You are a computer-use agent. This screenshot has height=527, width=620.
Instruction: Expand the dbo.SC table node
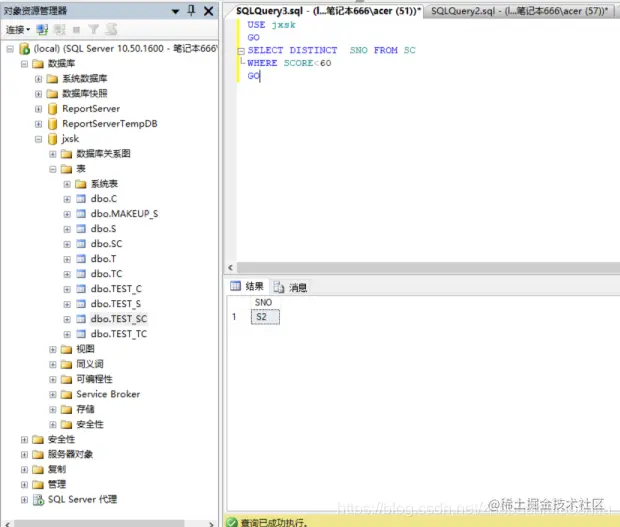pos(67,244)
